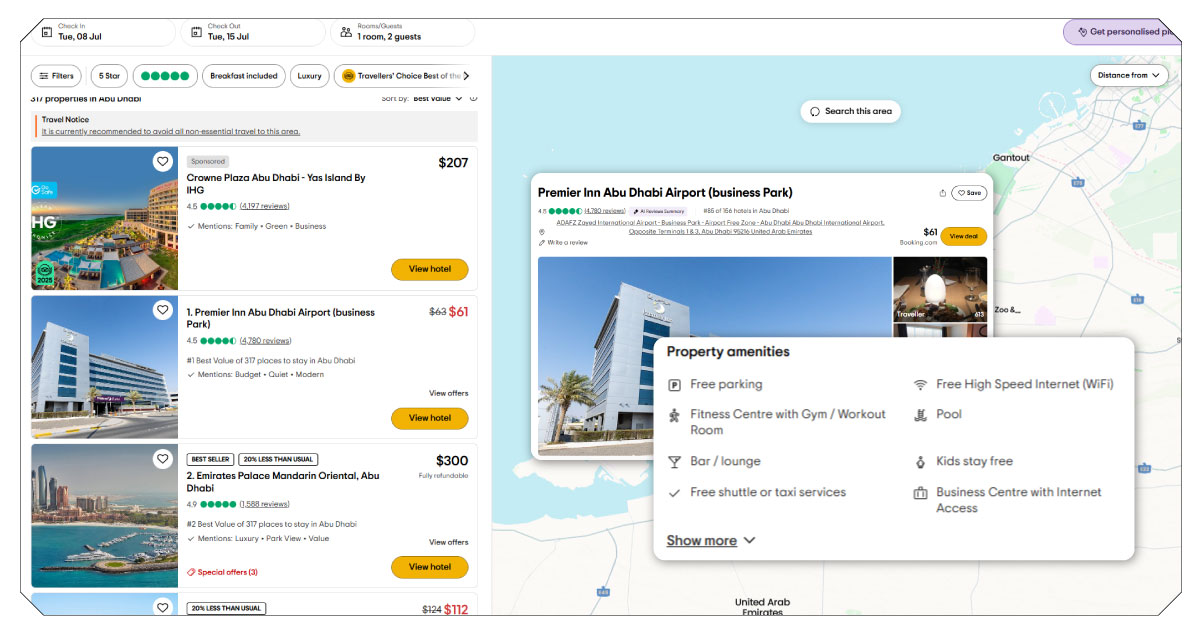Click the magnifier icon in Search this area
This screenshot has height=634, width=1202.
815,111
